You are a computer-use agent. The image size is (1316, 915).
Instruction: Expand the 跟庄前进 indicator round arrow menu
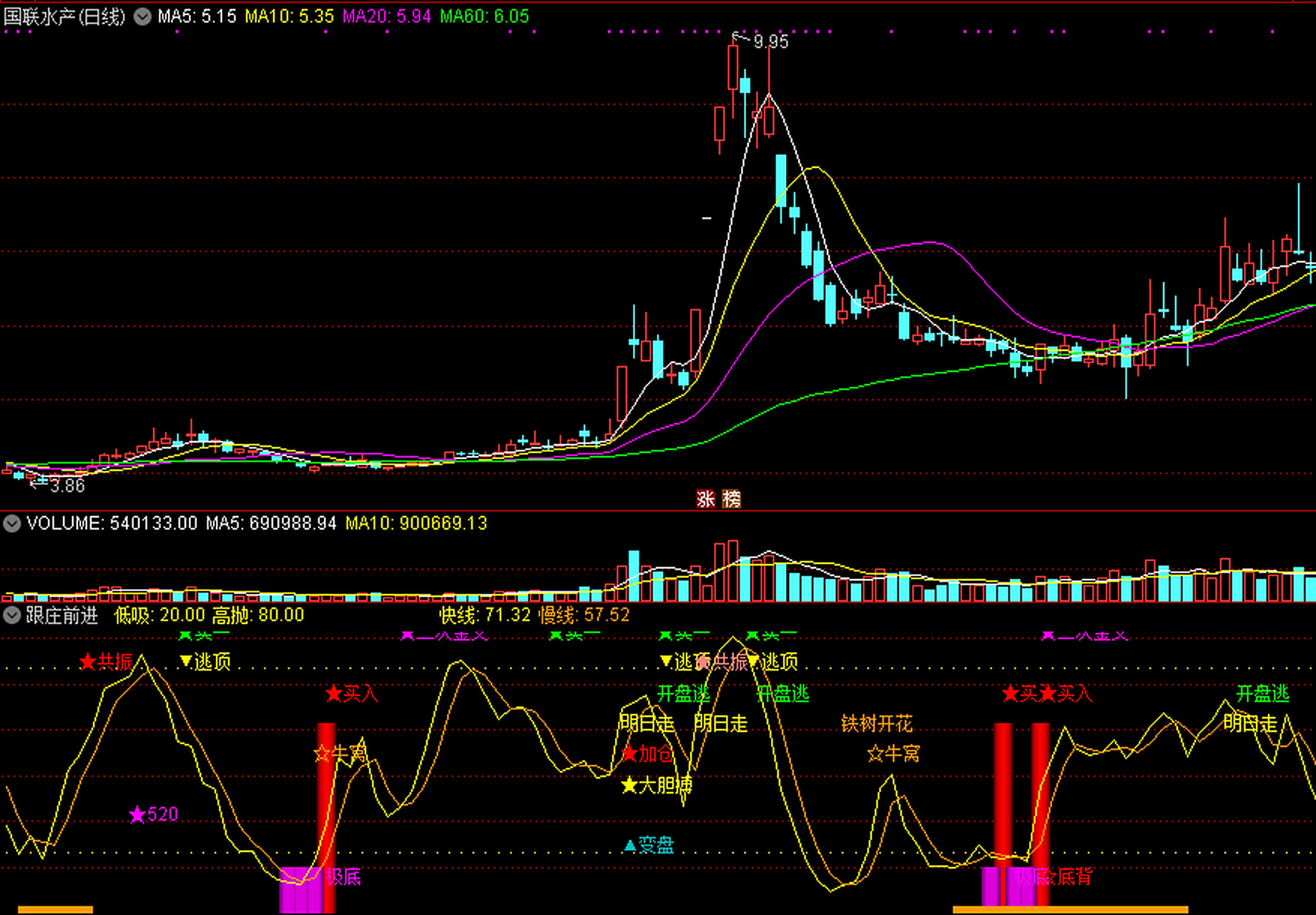[x=11, y=615]
